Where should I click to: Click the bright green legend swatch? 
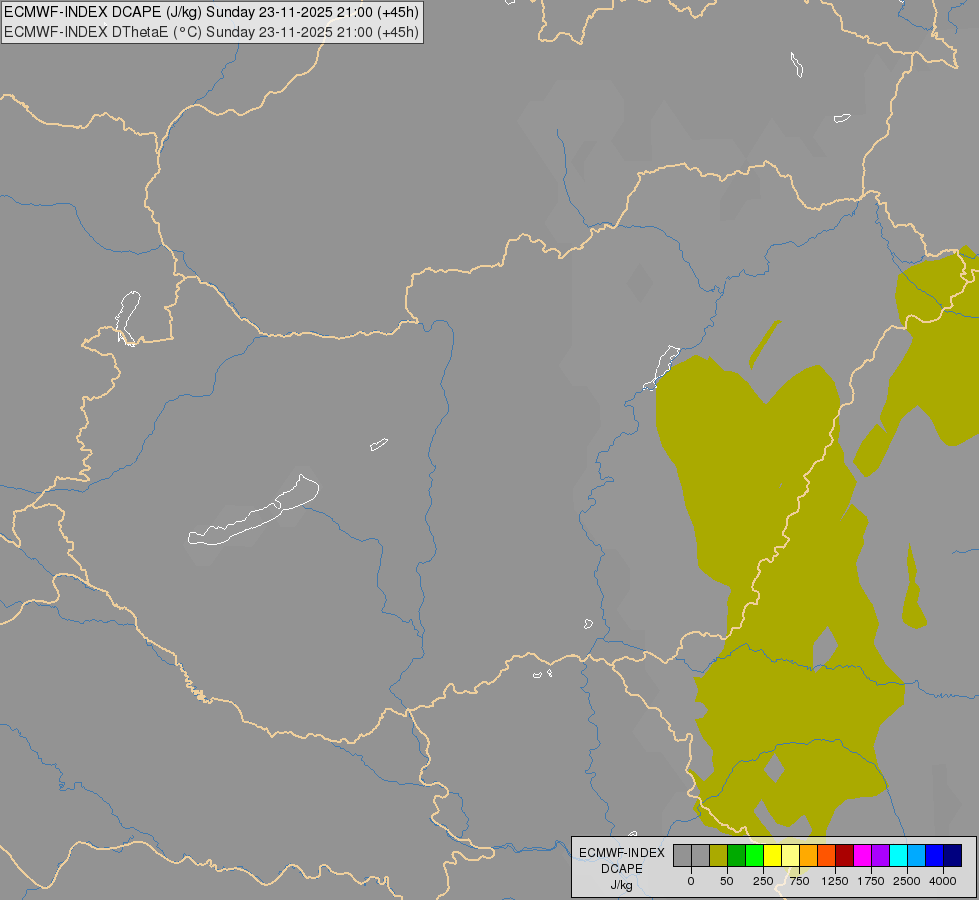point(755,856)
